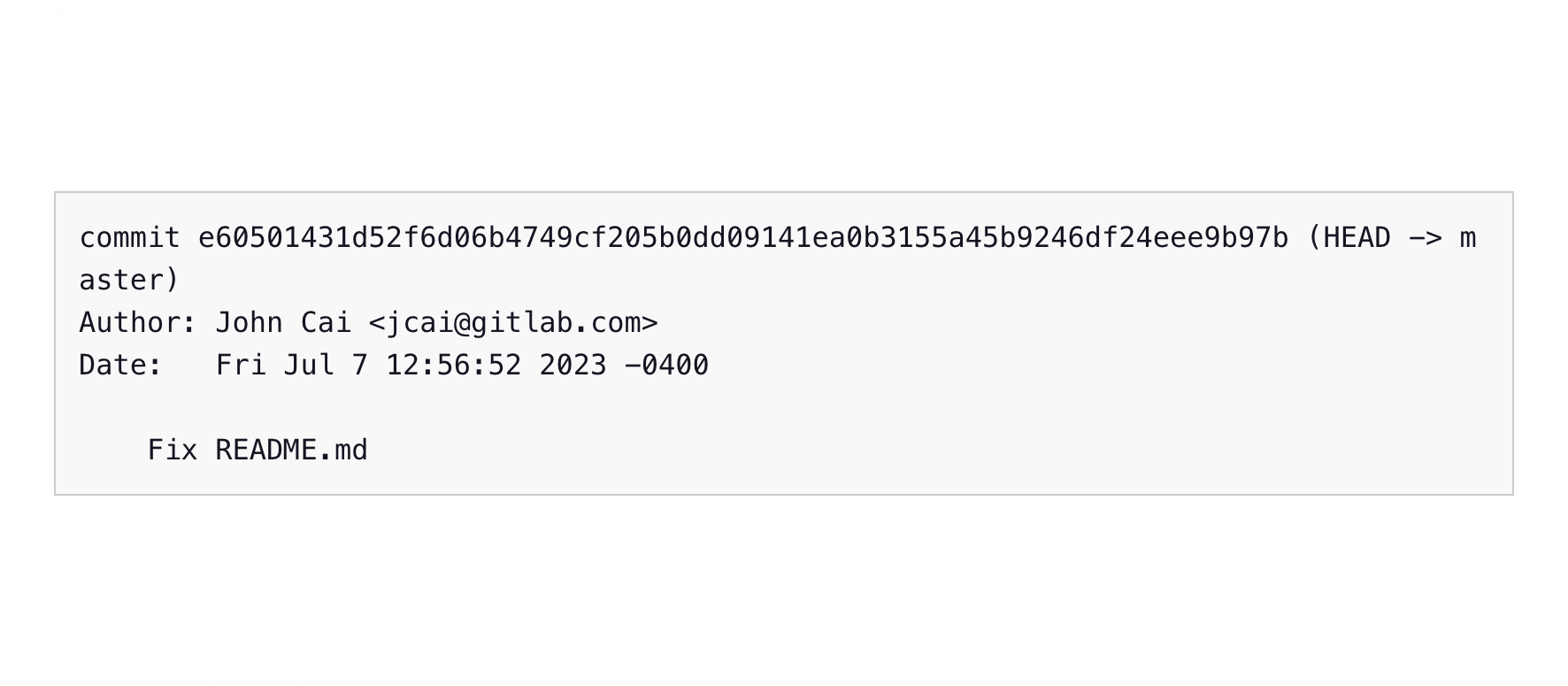Click the timezone offset -0400
Image resolution: width=1568 pixels, height=686 pixels.
coord(666,366)
